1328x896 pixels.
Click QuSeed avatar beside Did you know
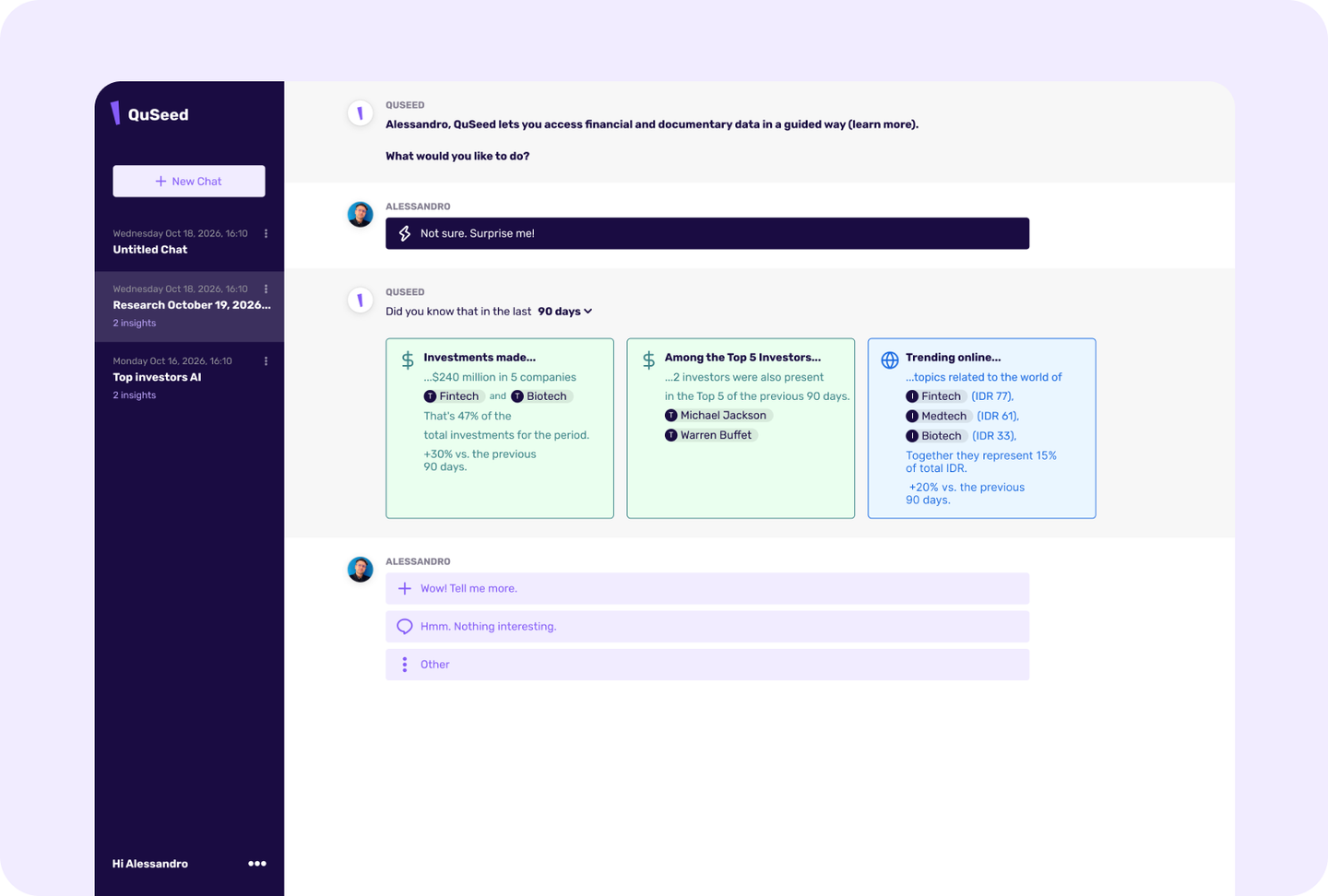[360, 300]
